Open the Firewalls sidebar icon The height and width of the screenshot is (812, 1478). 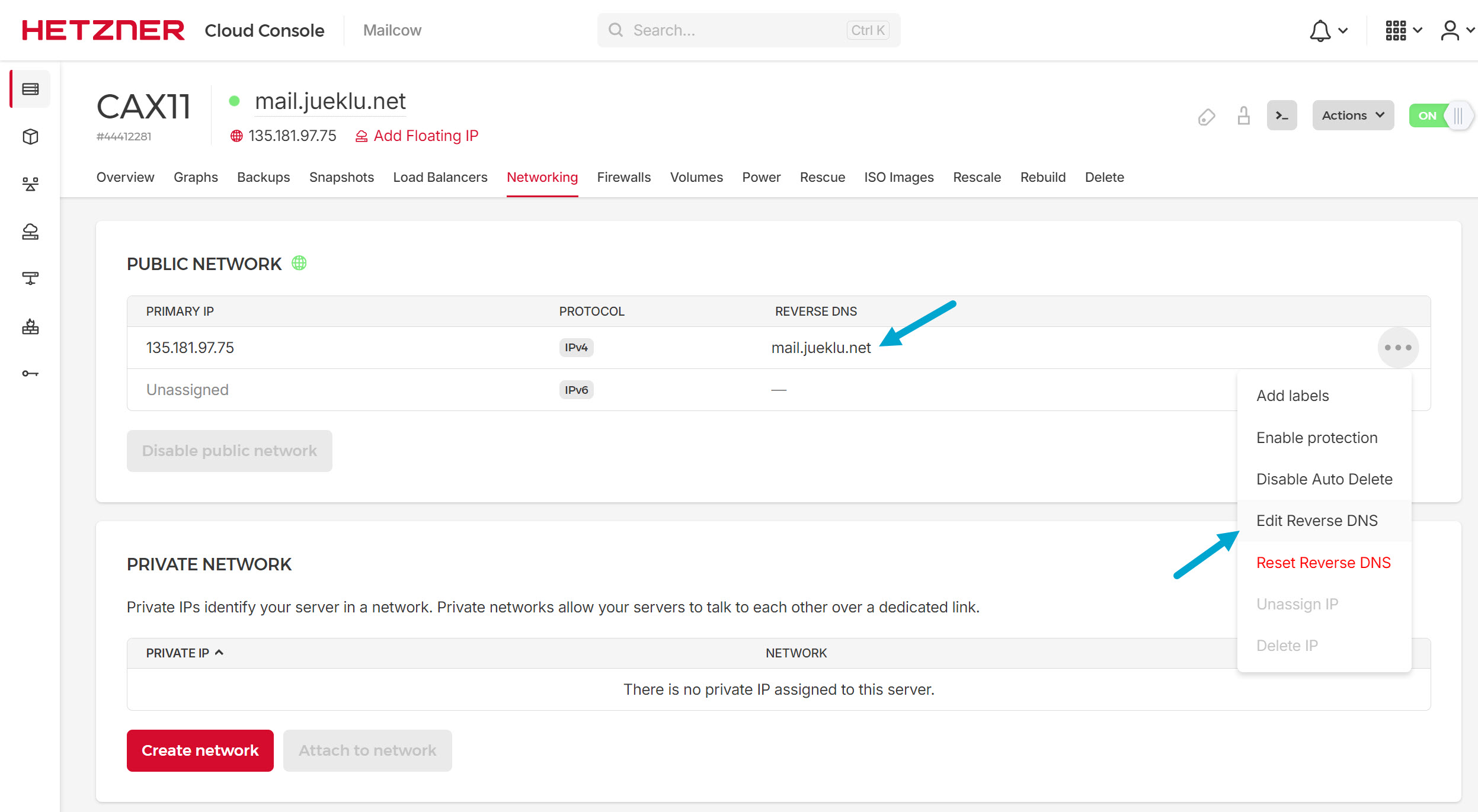pyautogui.click(x=30, y=326)
